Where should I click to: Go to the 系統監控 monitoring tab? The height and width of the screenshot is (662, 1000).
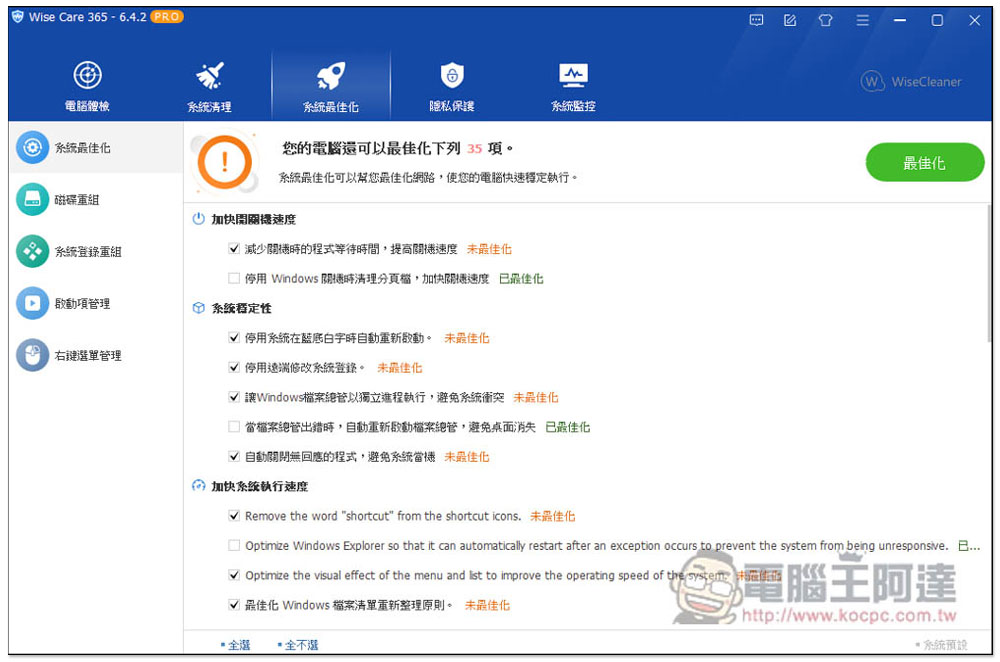coord(573,87)
